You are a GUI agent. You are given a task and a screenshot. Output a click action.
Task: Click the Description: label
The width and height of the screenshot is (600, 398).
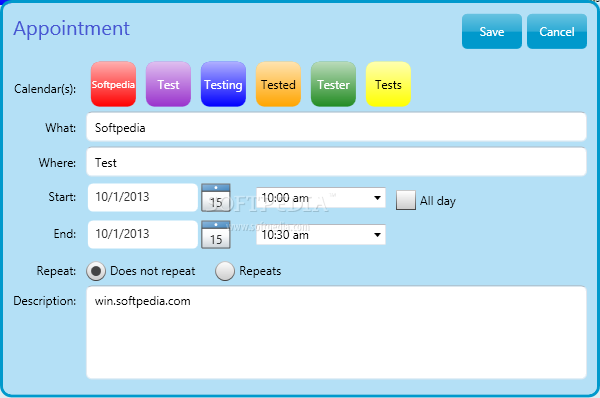tap(45, 301)
